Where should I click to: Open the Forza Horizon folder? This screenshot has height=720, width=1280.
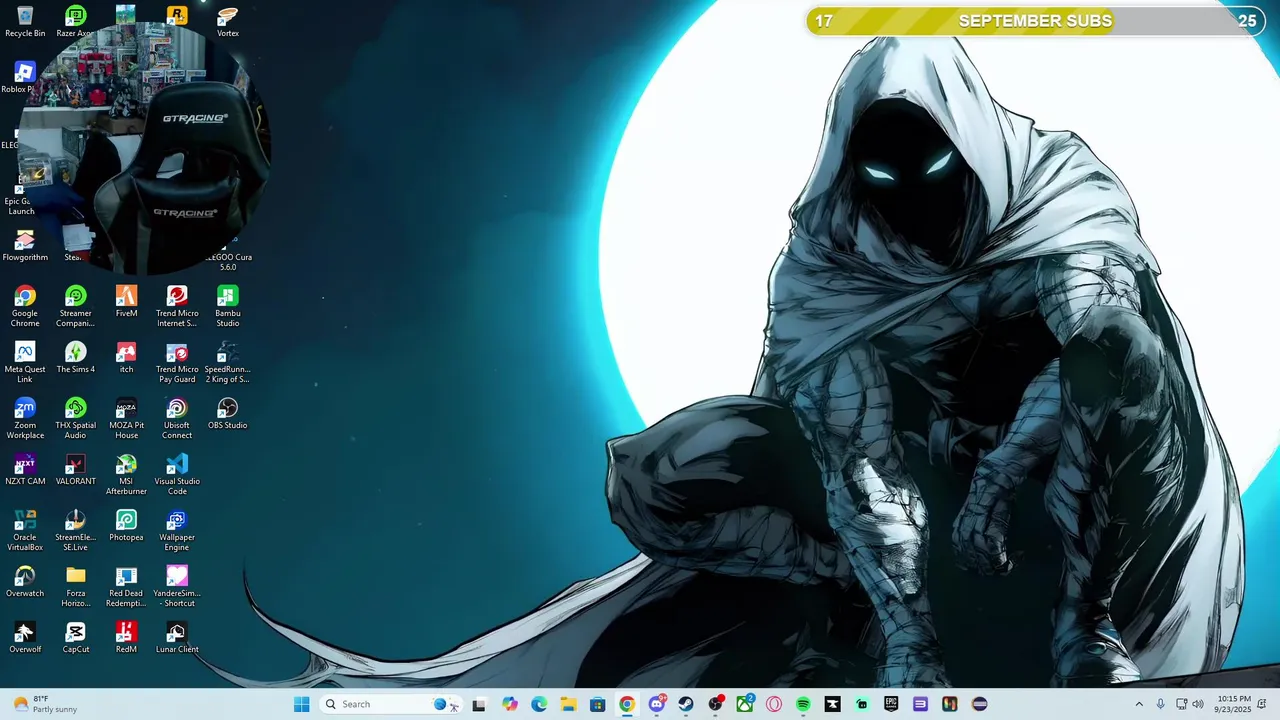pos(75,586)
